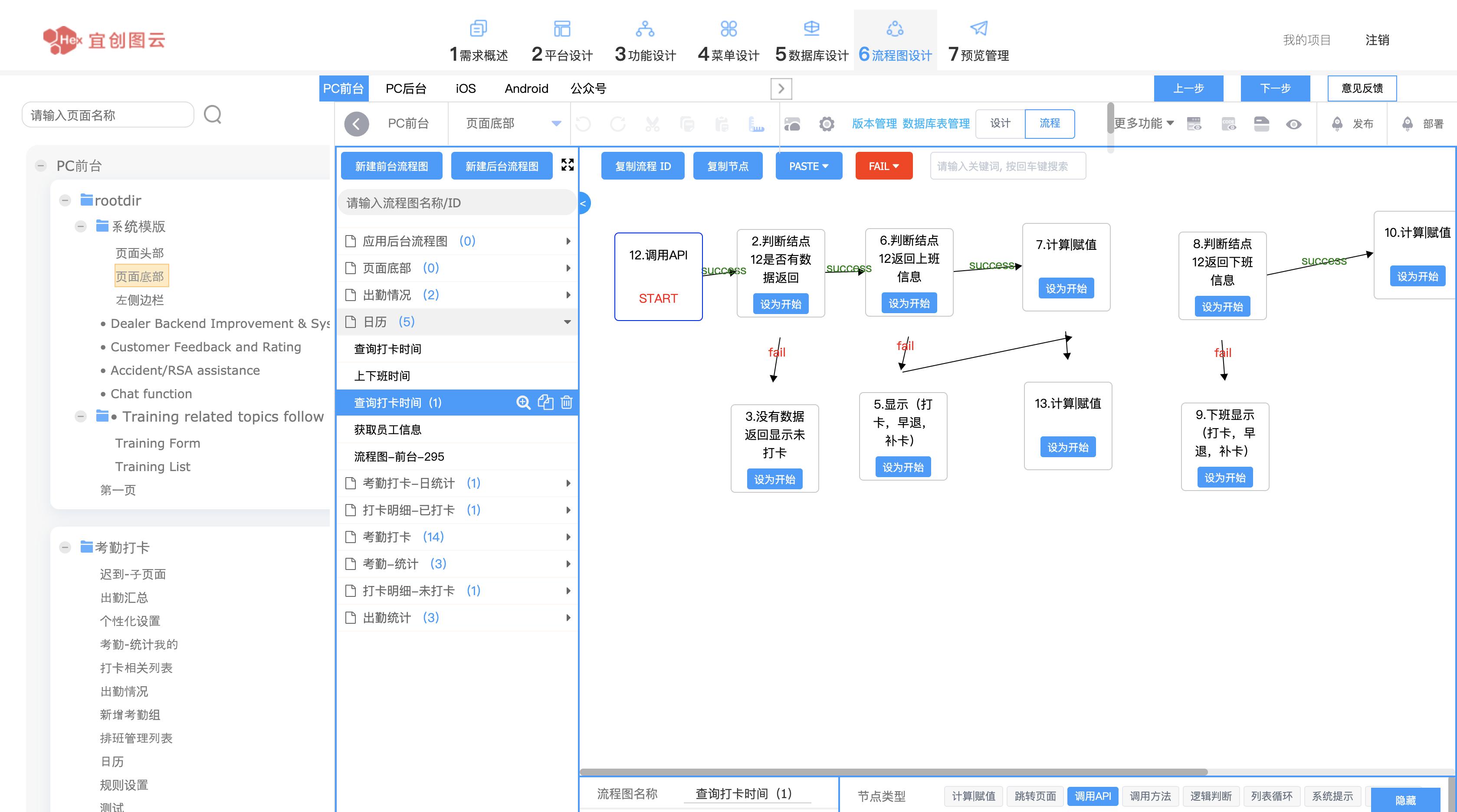Click the flowchart name/ID search field
The image size is (1457, 812).
pos(457,203)
